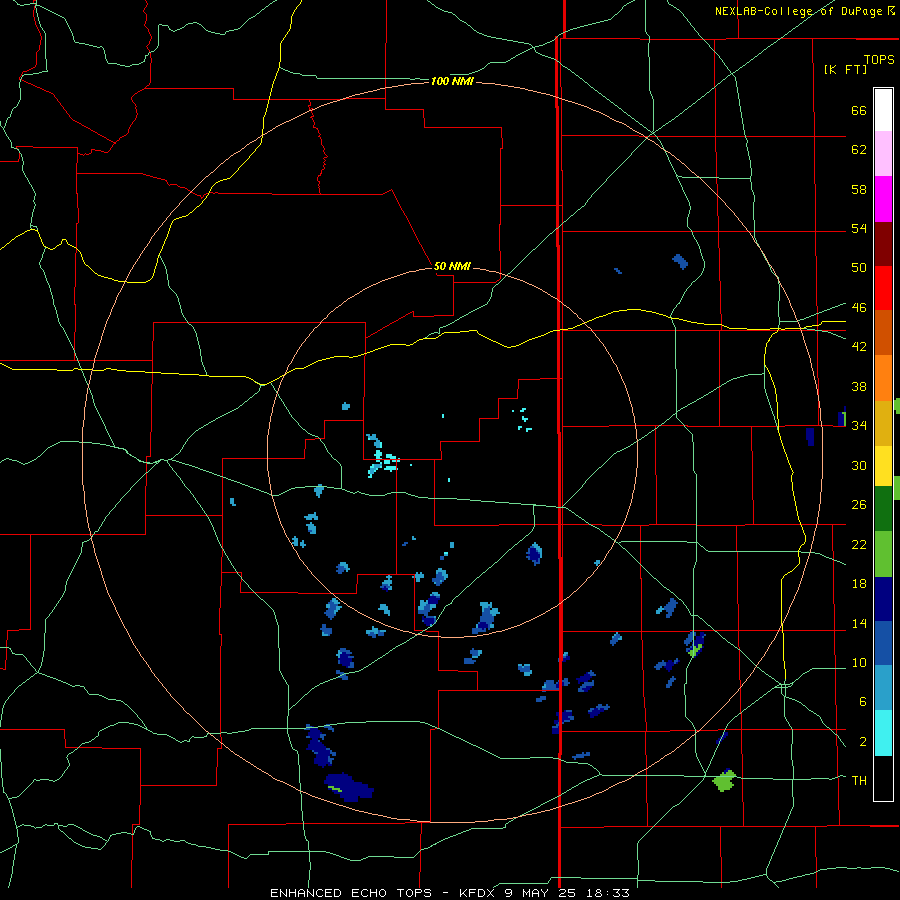Click the 10 scale value
The height and width of the screenshot is (900, 900).
pos(859,662)
